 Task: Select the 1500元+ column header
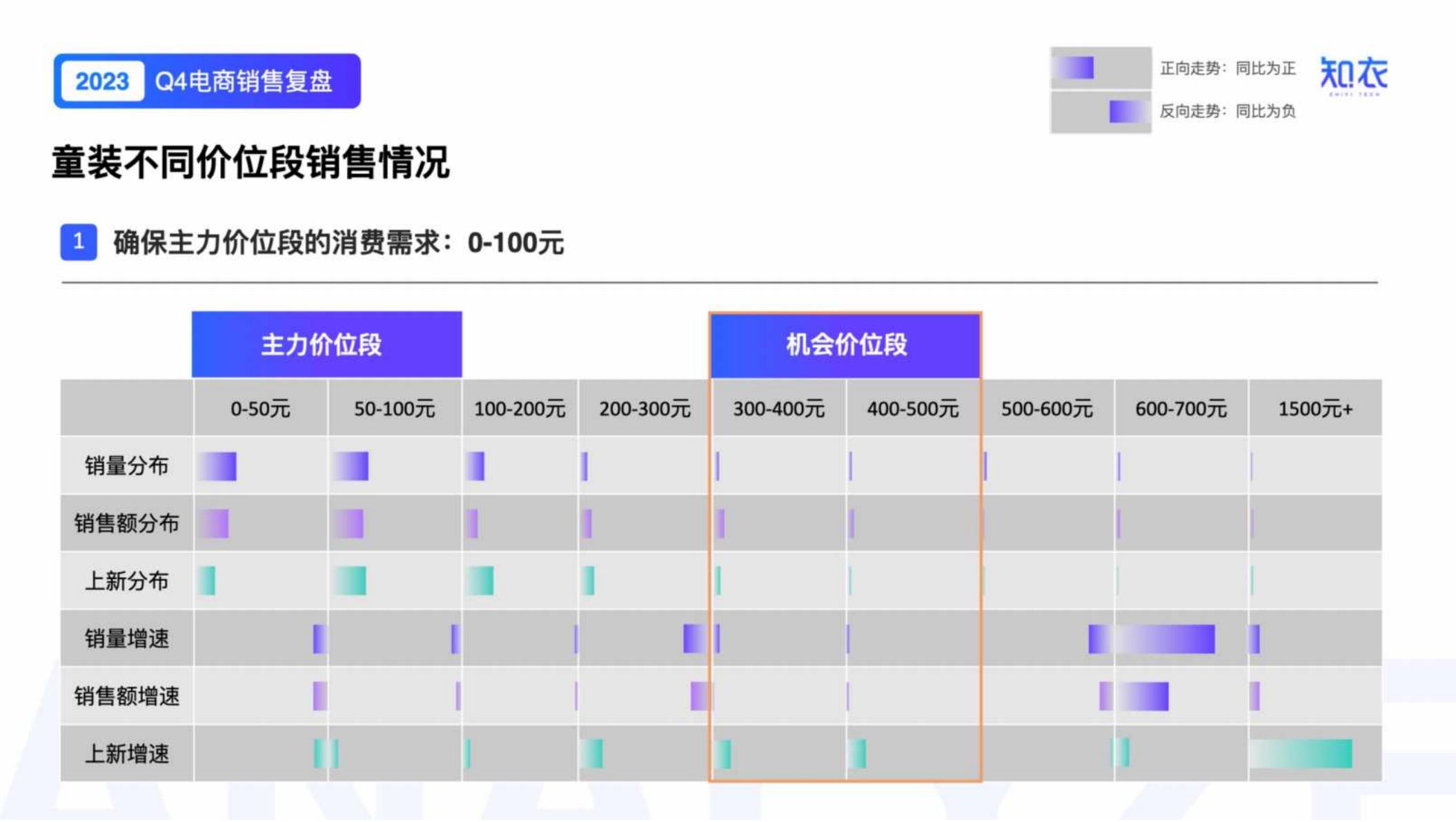(x=1315, y=409)
